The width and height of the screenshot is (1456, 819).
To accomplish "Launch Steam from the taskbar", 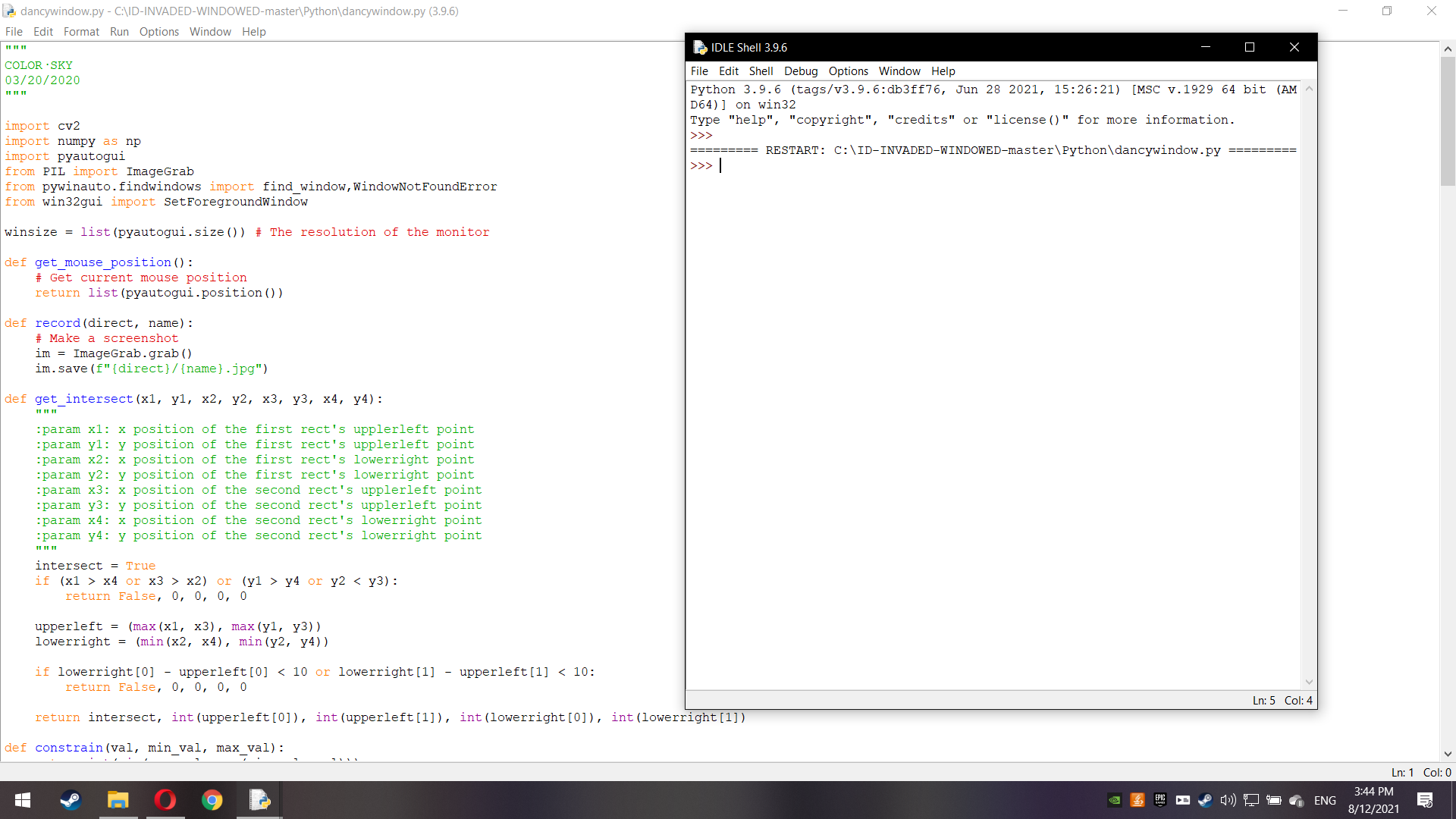I will pyautogui.click(x=71, y=800).
